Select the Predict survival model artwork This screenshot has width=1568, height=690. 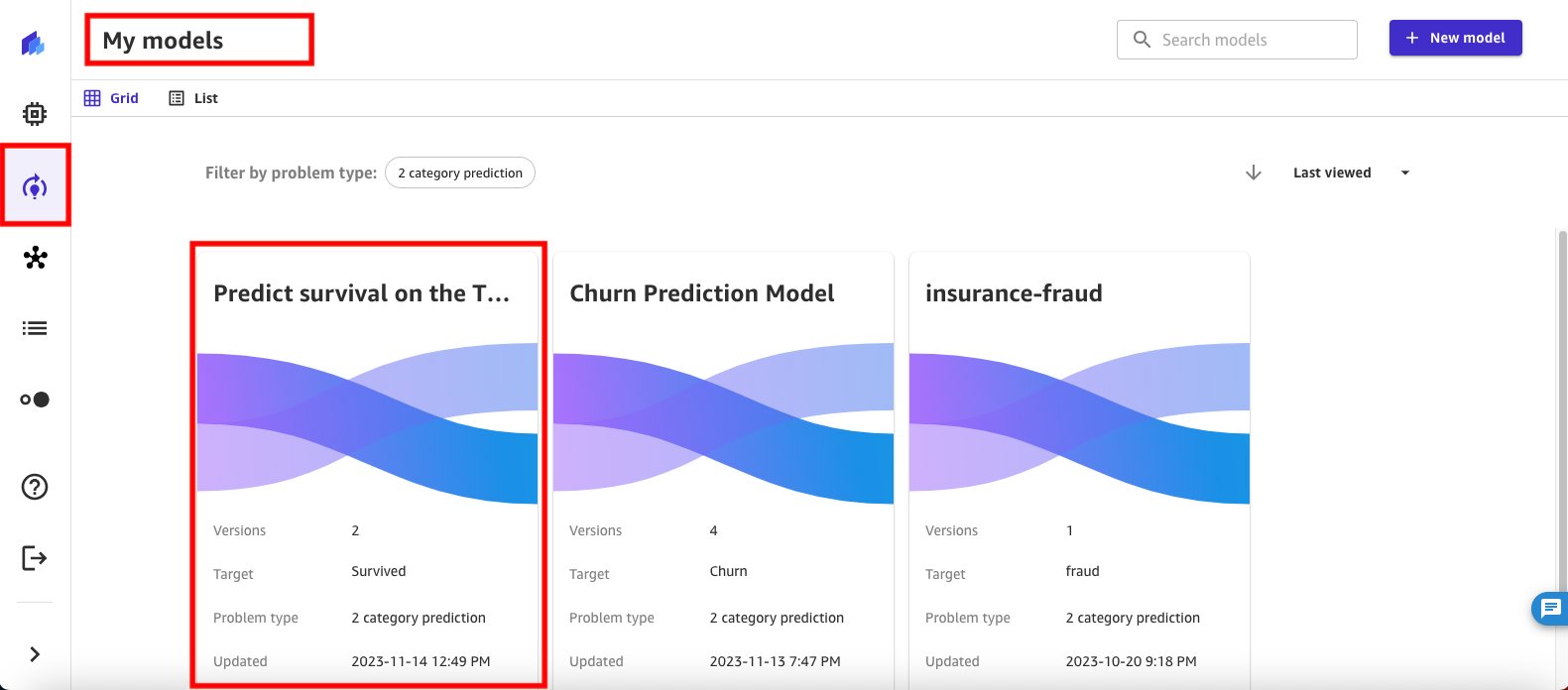[368, 422]
